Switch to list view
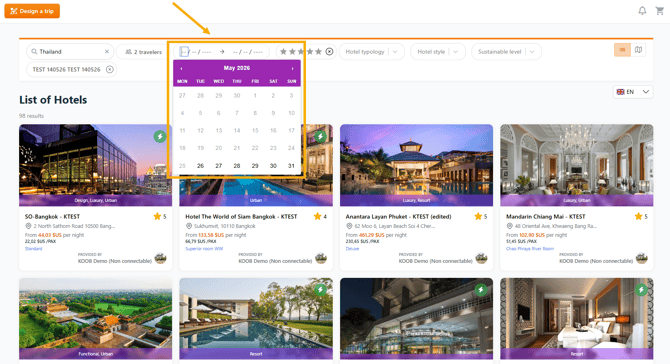Image resolution: width=670 pixels, height=364 pixels. [x=622, y=50]
